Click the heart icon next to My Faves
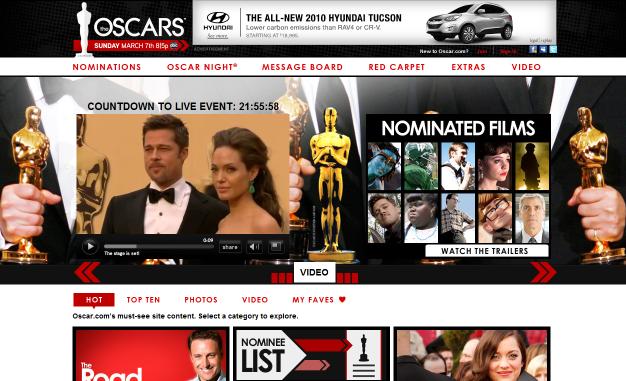The image size is (626, 381). [x=342, y=300]
